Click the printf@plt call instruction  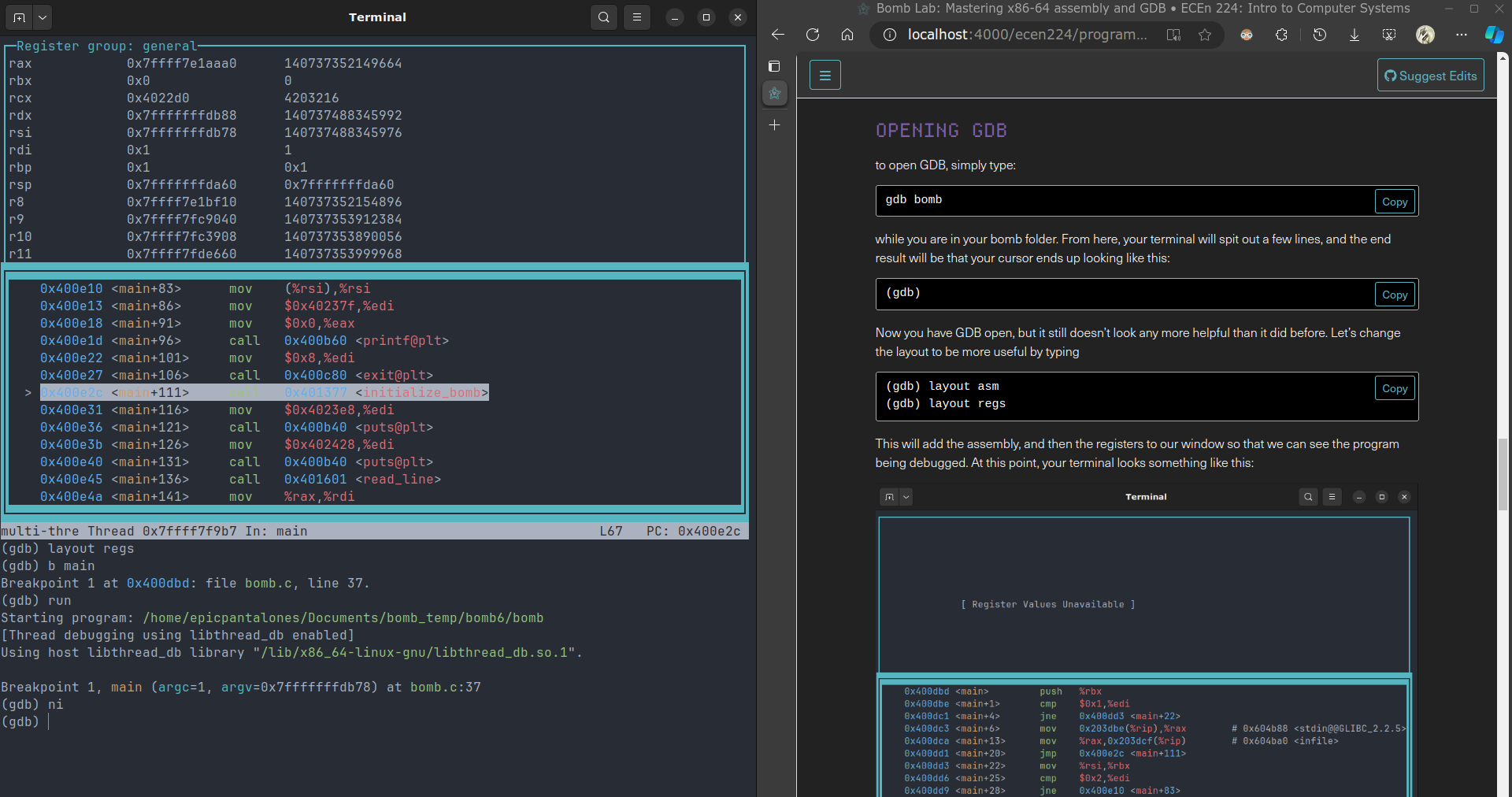click(244, 340)
